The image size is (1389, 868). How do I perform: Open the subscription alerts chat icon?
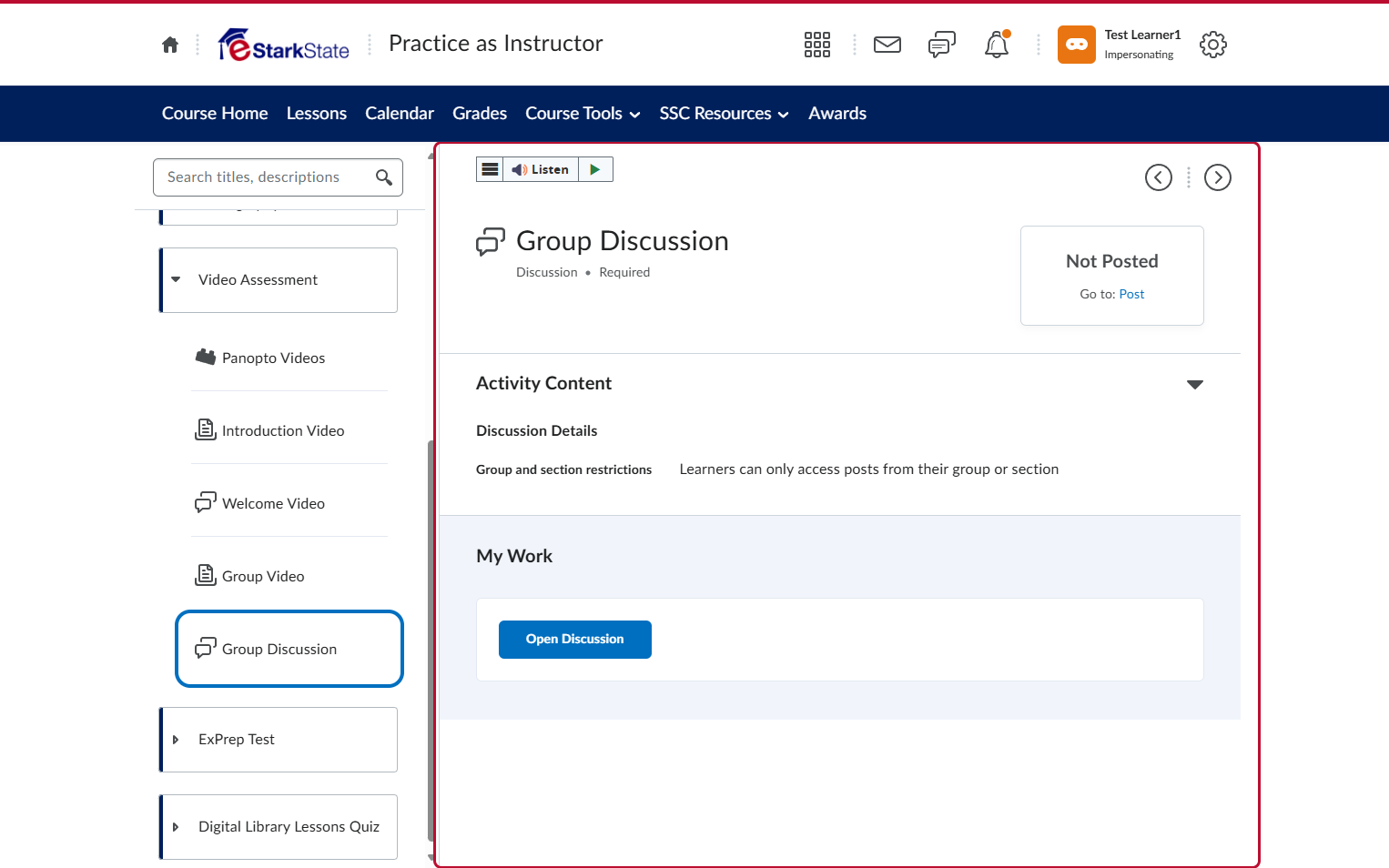[x=942, y=45]
